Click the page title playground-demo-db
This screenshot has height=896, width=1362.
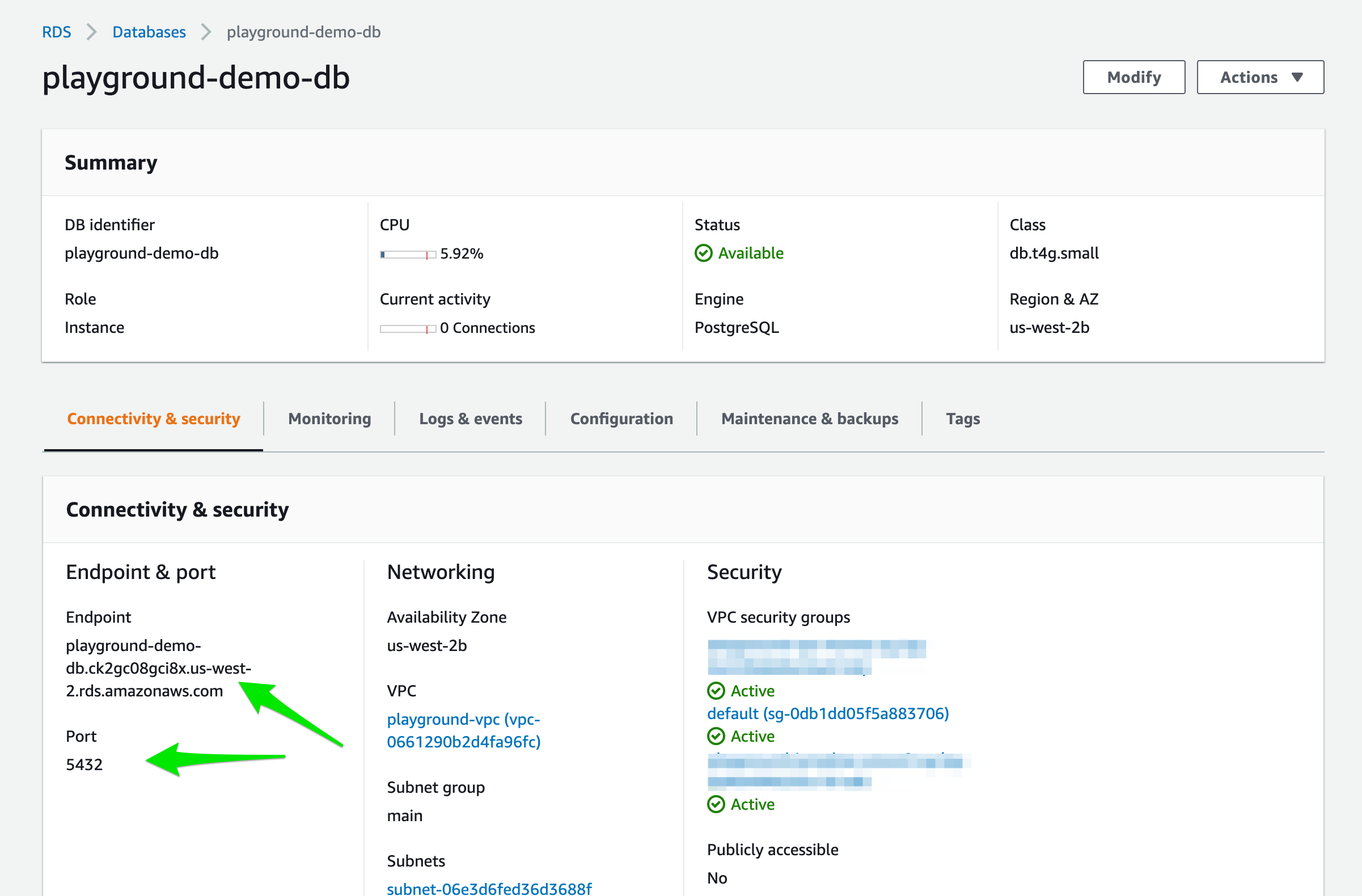click(196, 78)
